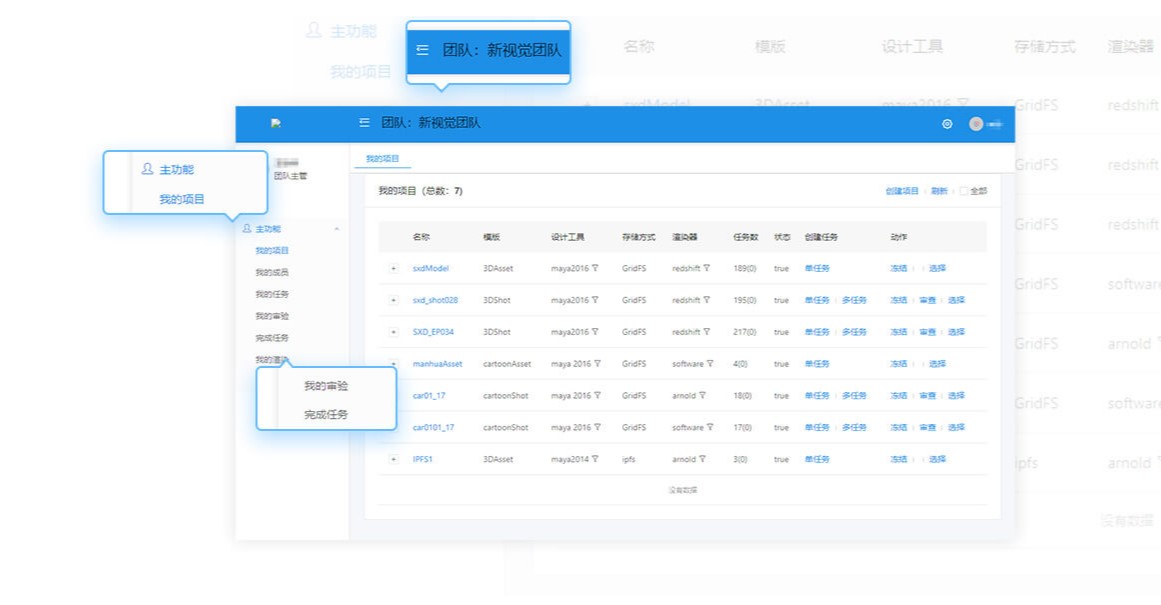Click 多任务 for car0101_17
The height and width of the screenshot is (605, 1161).
(x=854, y=428)
